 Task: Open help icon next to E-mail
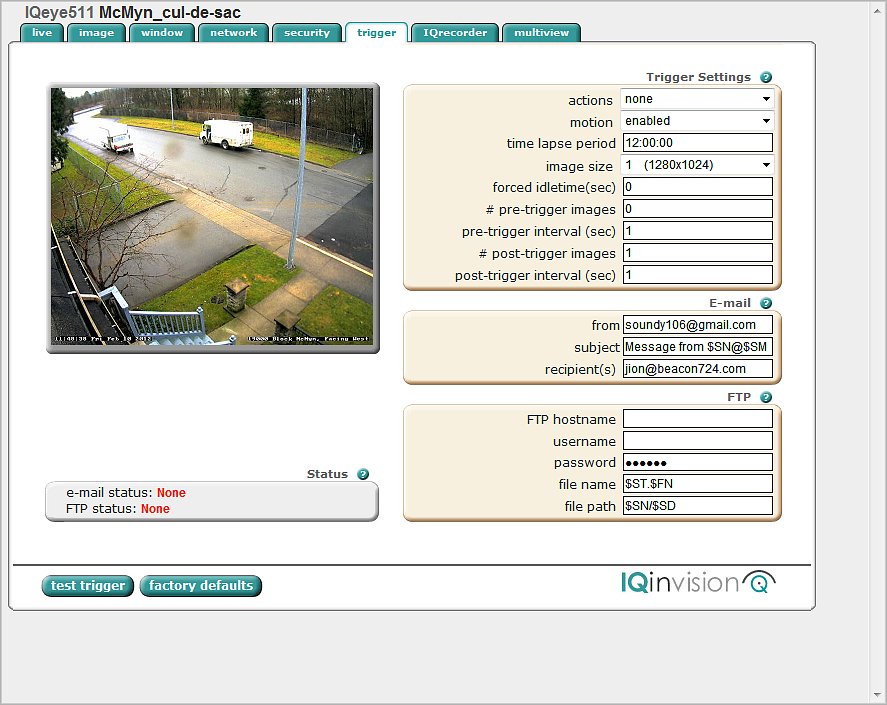pos(766,303)
